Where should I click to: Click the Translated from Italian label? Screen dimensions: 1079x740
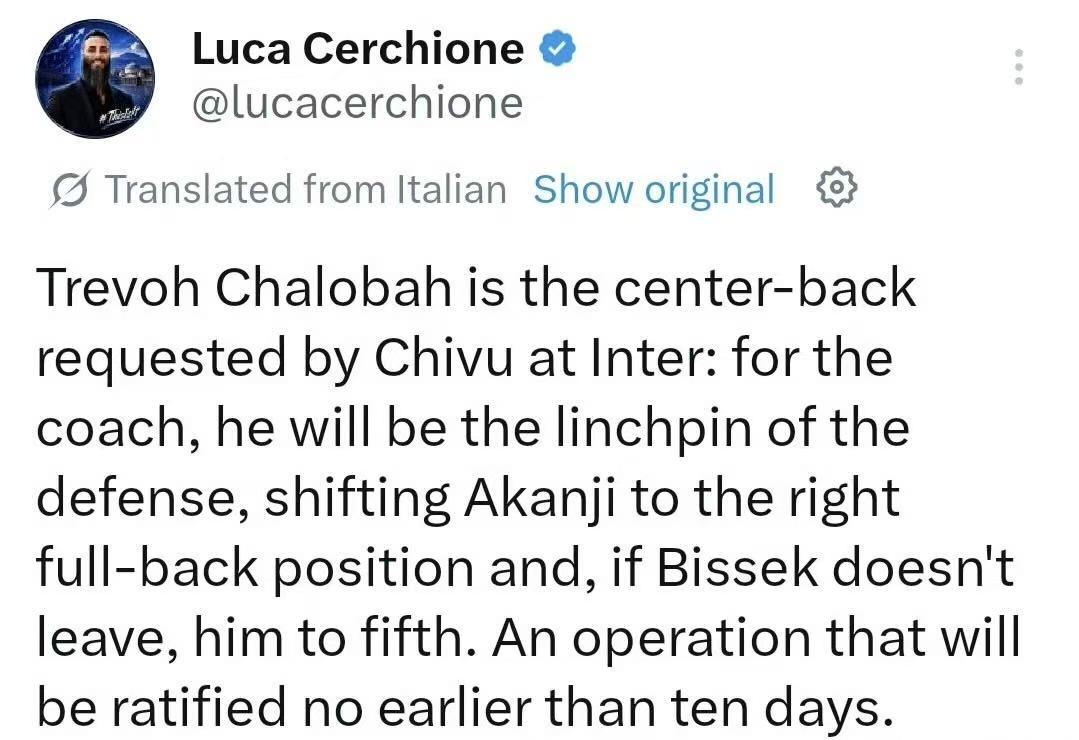pyautogui.click(x=306, y=189)
